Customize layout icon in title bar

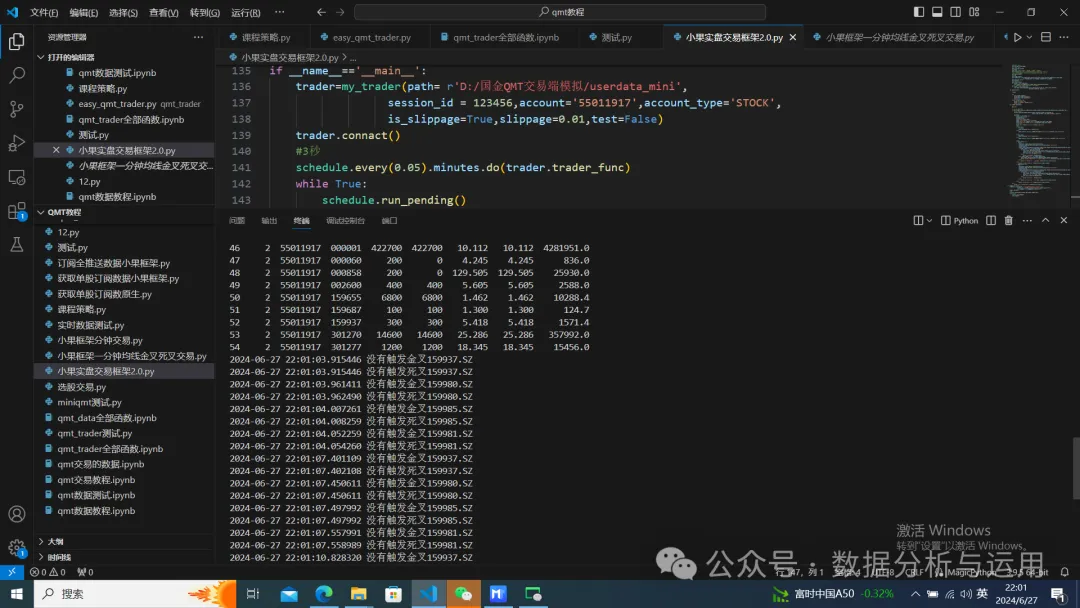click(x=974, y=12)
